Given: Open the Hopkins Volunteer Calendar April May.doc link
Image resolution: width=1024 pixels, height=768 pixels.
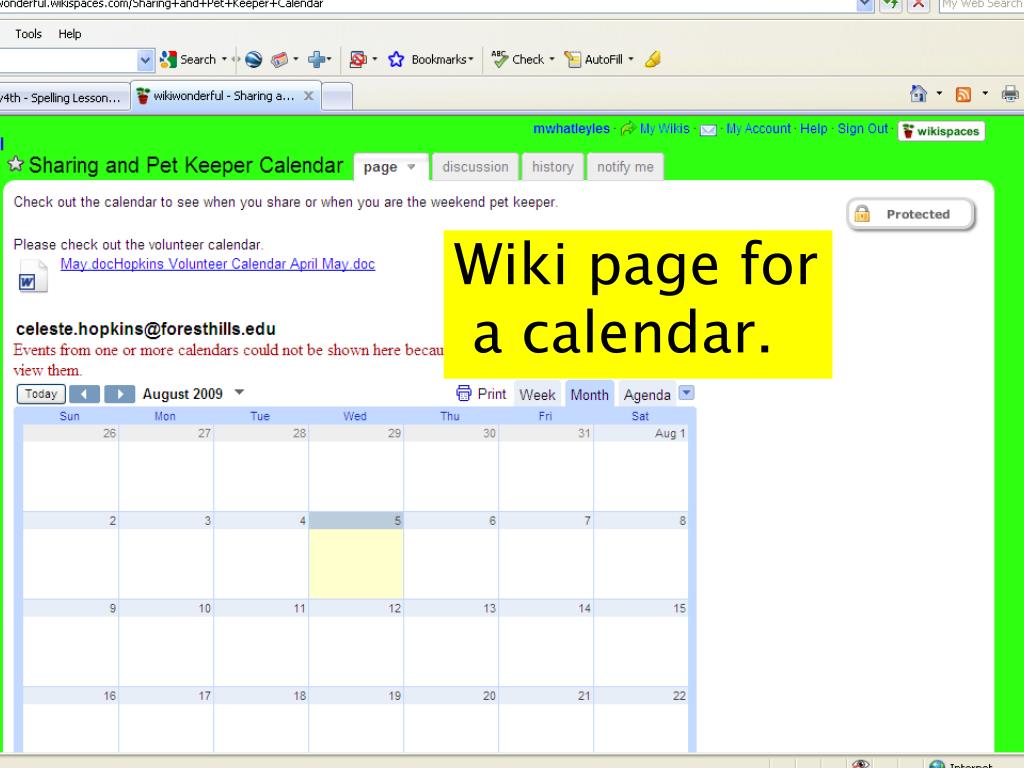Looking at the screenshot, I should 217,264.
